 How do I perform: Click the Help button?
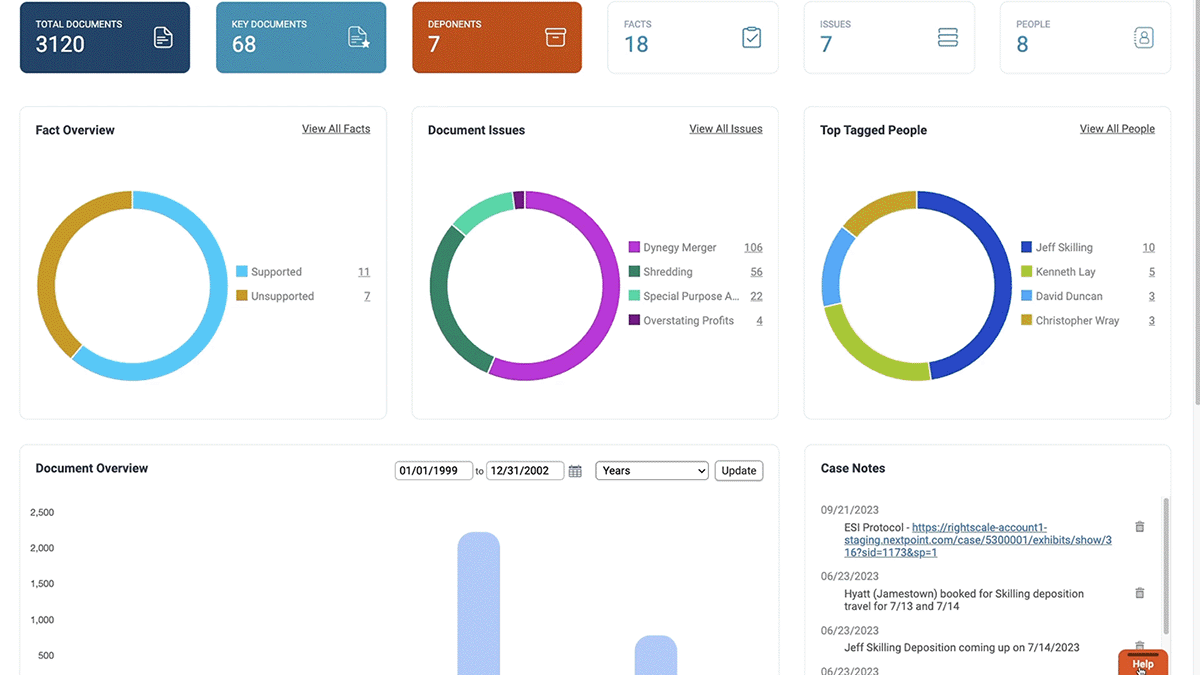click(1142, 663)
